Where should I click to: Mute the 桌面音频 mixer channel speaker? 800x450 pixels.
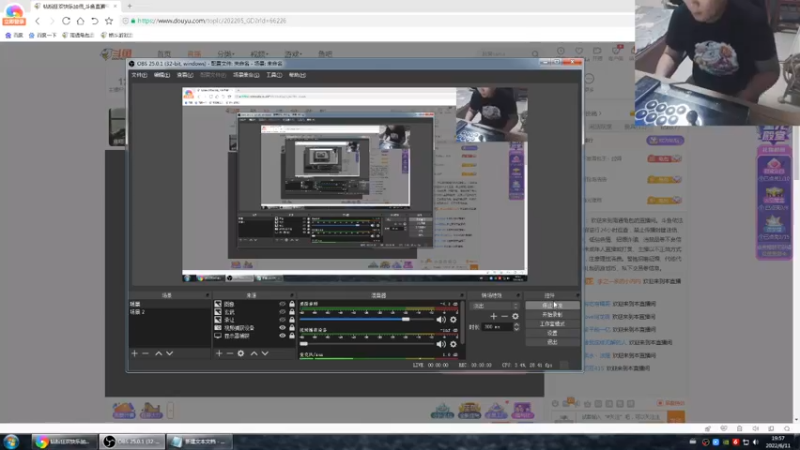click(441, 320)
